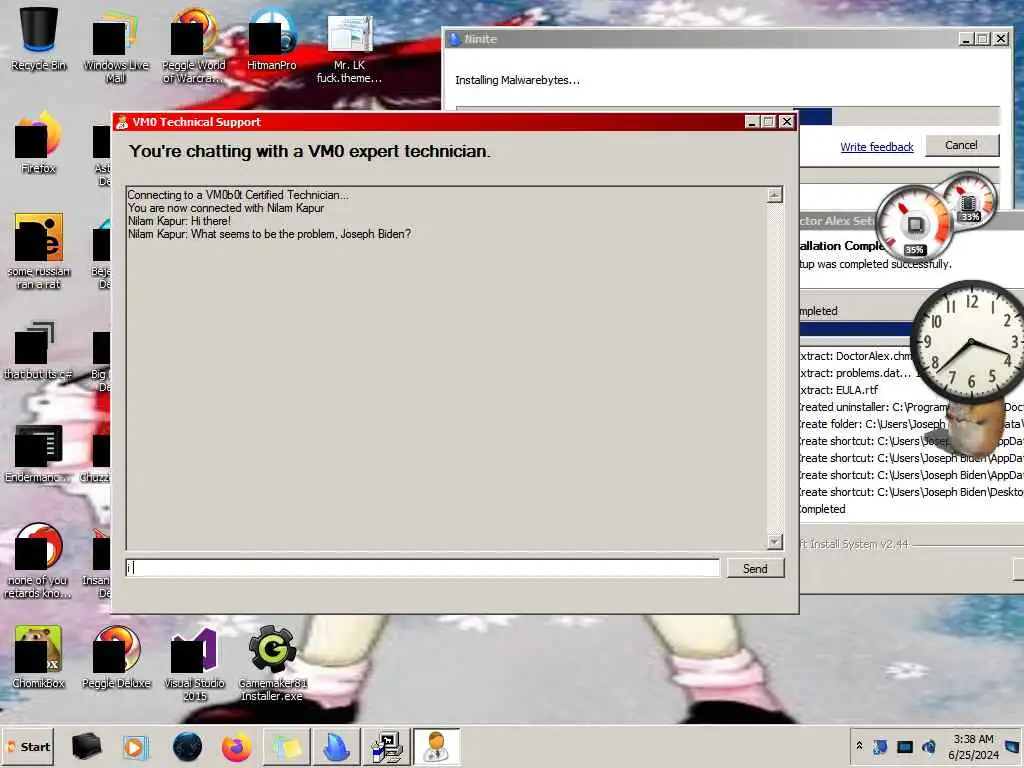Switch to VM0 Technical Support taskbar item

pyautogui.click(x=436, y=746)
